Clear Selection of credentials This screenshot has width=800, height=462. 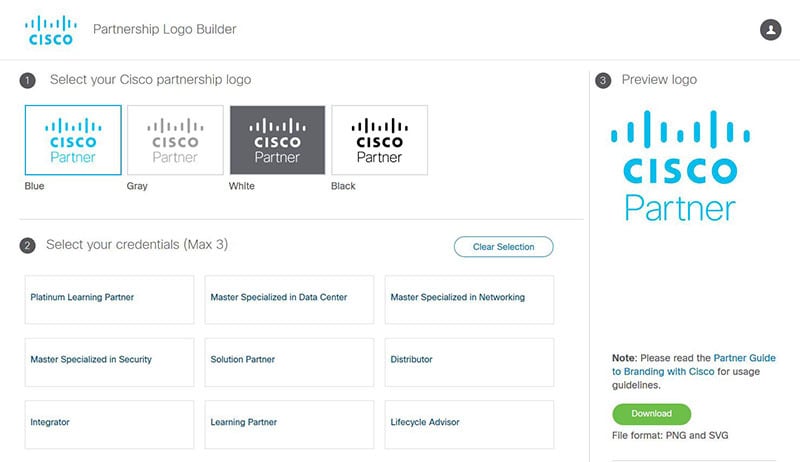pyautogui.click(x=504, y=247)
